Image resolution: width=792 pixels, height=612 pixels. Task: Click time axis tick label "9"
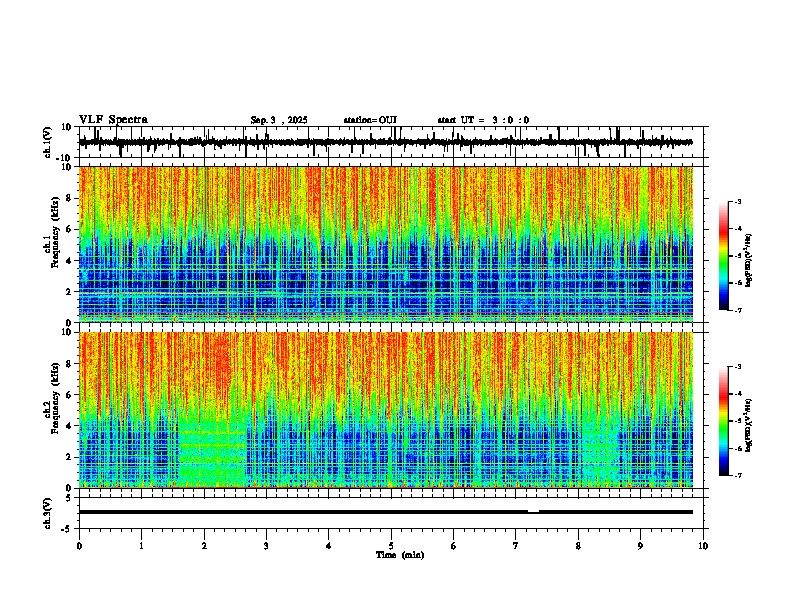pos(640,546)
